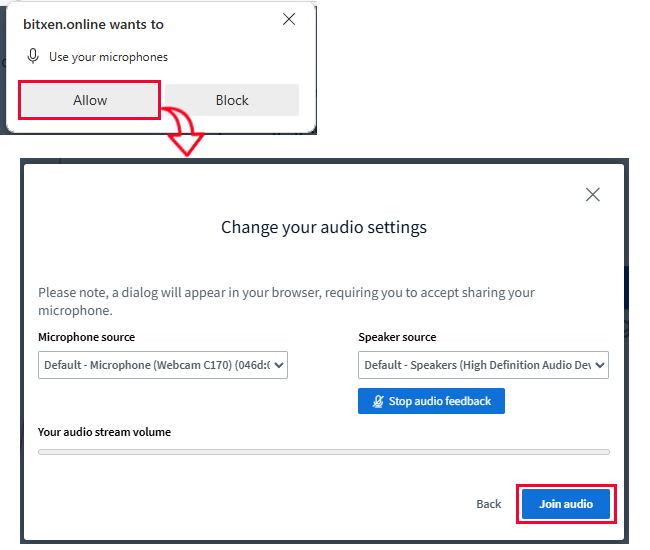Click the 'Change your audio settings' heading
Viewport: 650px width, 550px height.
[323, 227]
